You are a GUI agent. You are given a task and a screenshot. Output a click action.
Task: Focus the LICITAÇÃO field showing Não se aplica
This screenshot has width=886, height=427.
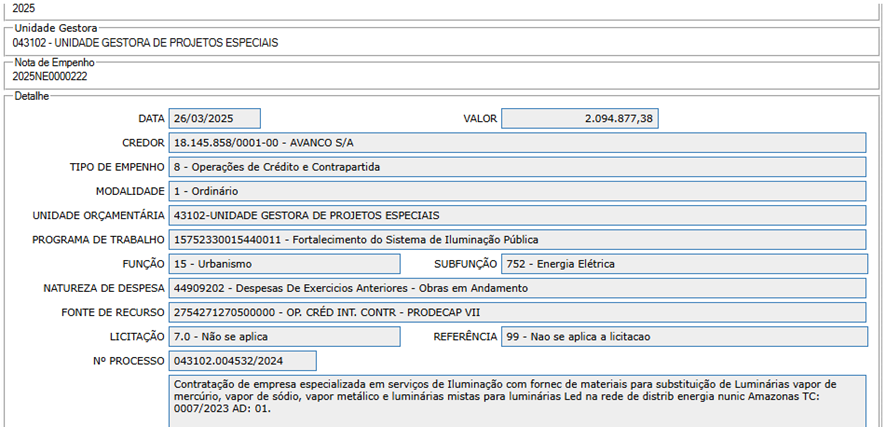click(x=283, y=337)
